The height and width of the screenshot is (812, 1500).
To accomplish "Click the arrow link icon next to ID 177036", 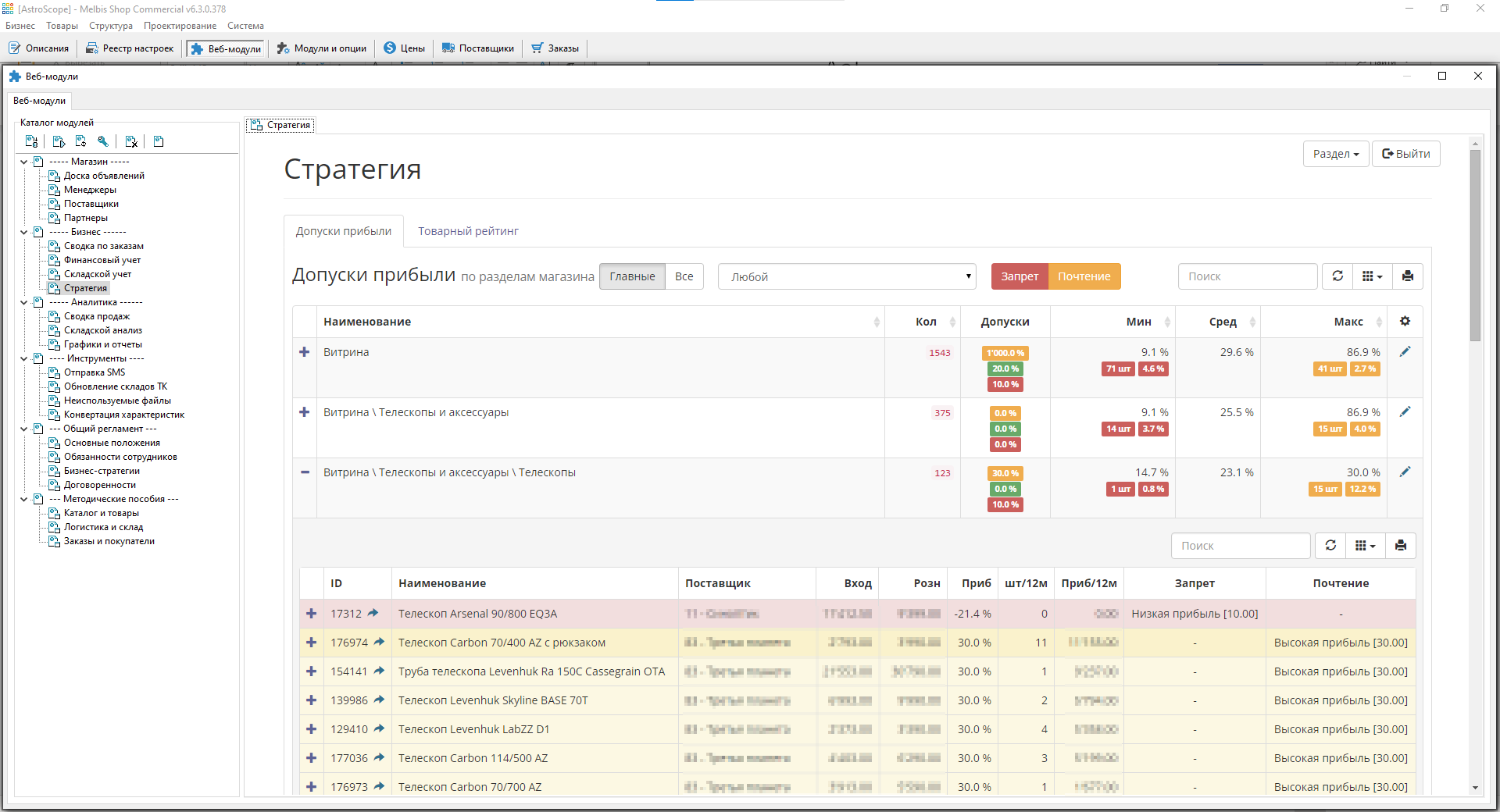I will coord(379,757).
